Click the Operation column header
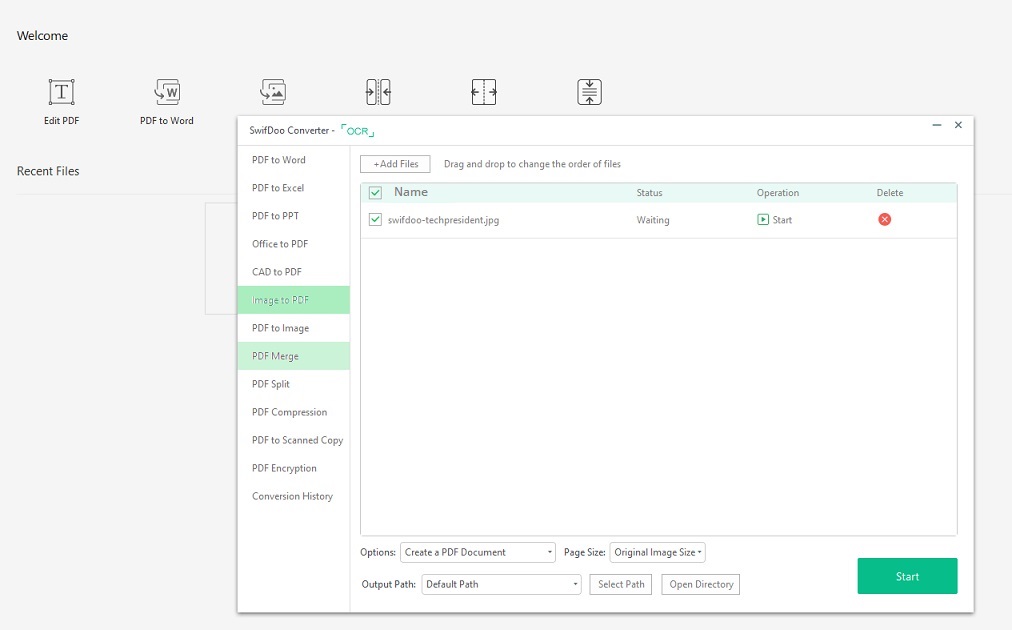 778,192
